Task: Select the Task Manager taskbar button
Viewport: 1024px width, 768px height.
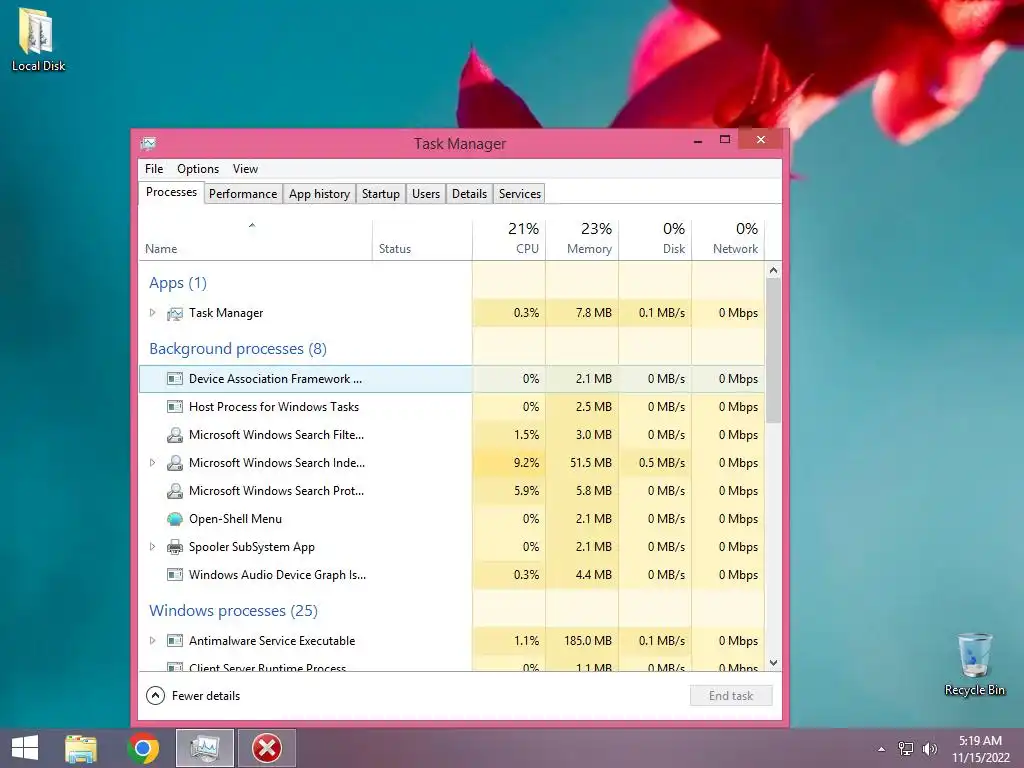Action: pyautogui.click(x=205, y=748)
